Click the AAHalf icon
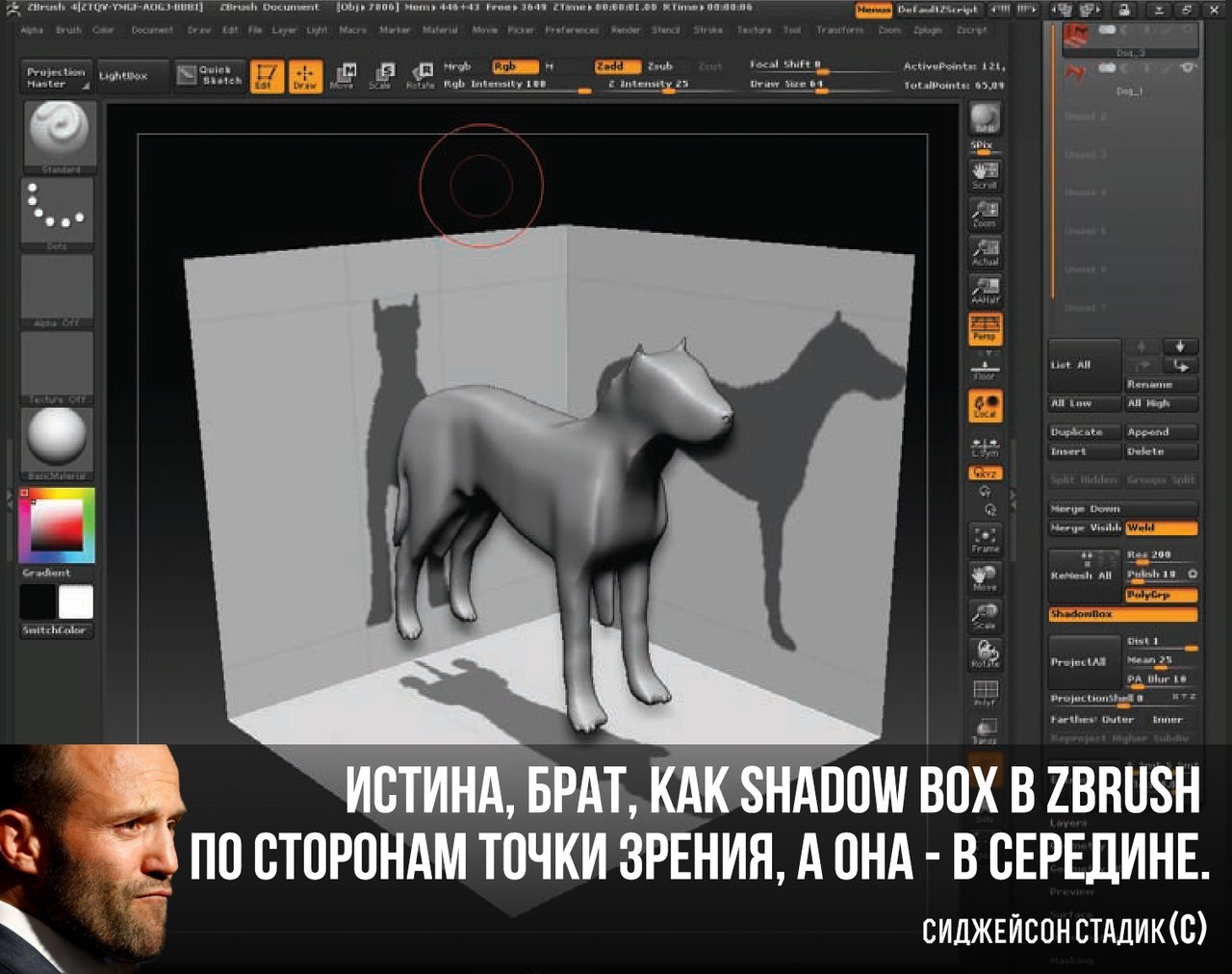1232x974 pixels. point(985,290)
